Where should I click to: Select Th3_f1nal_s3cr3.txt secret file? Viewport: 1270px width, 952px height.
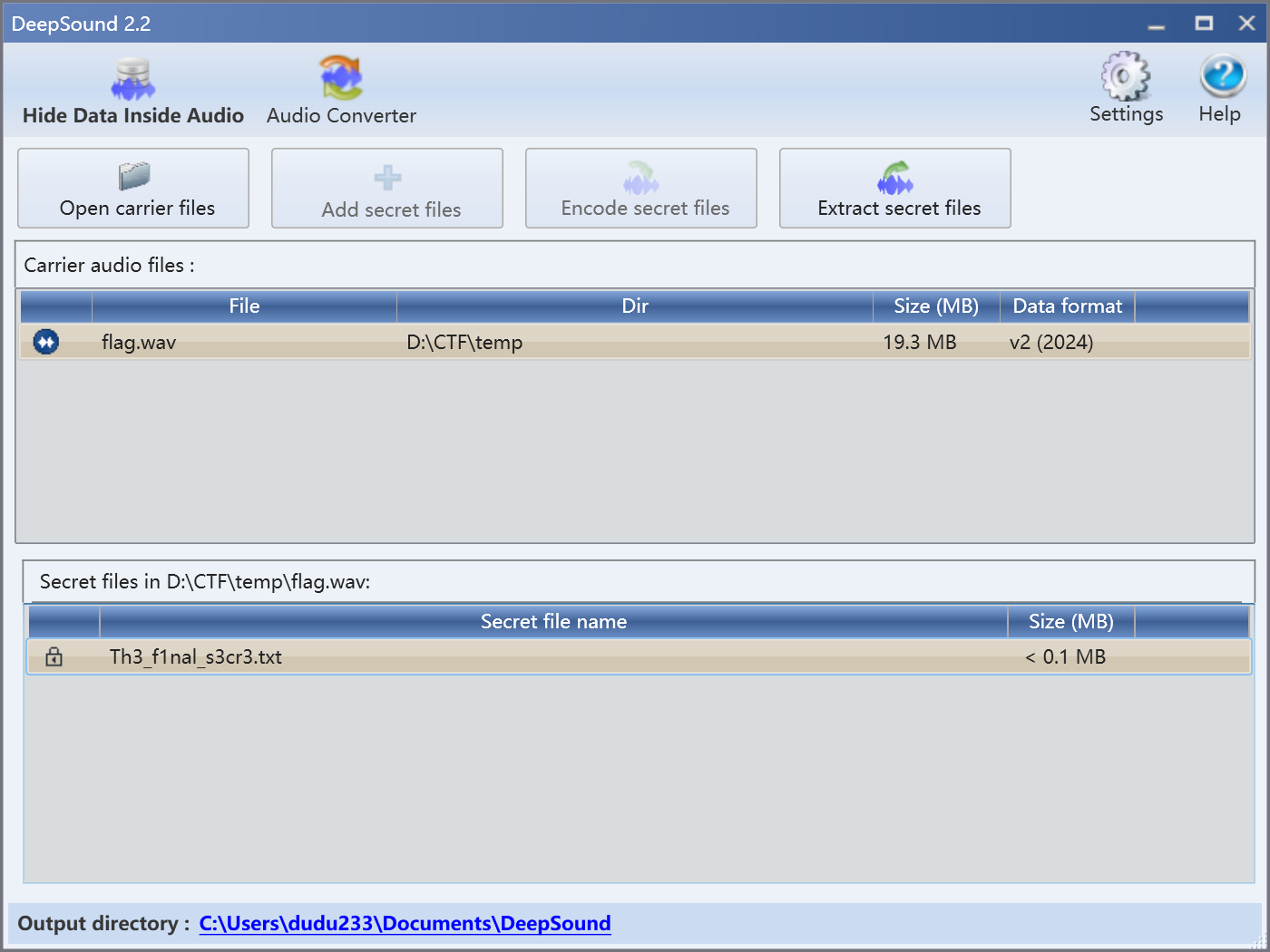click(195, 656)
